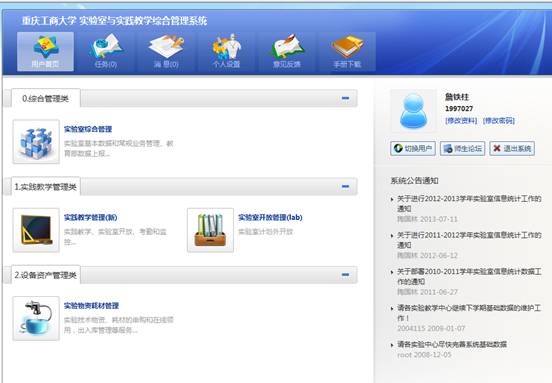
Task: Open the 手册下载 manual download icon
Action: [x=347, y=51]
